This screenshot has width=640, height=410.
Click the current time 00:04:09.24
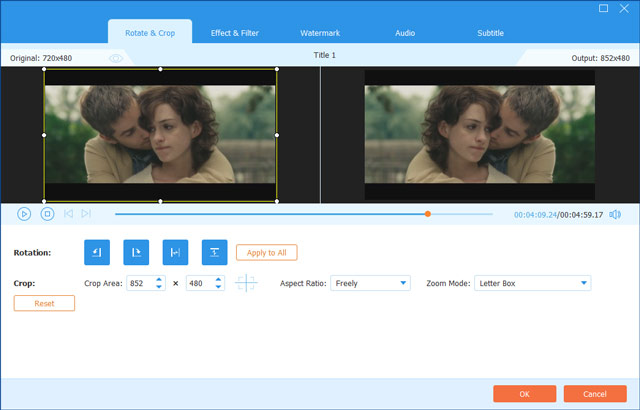pyautogui.click(x=535, y=215)
